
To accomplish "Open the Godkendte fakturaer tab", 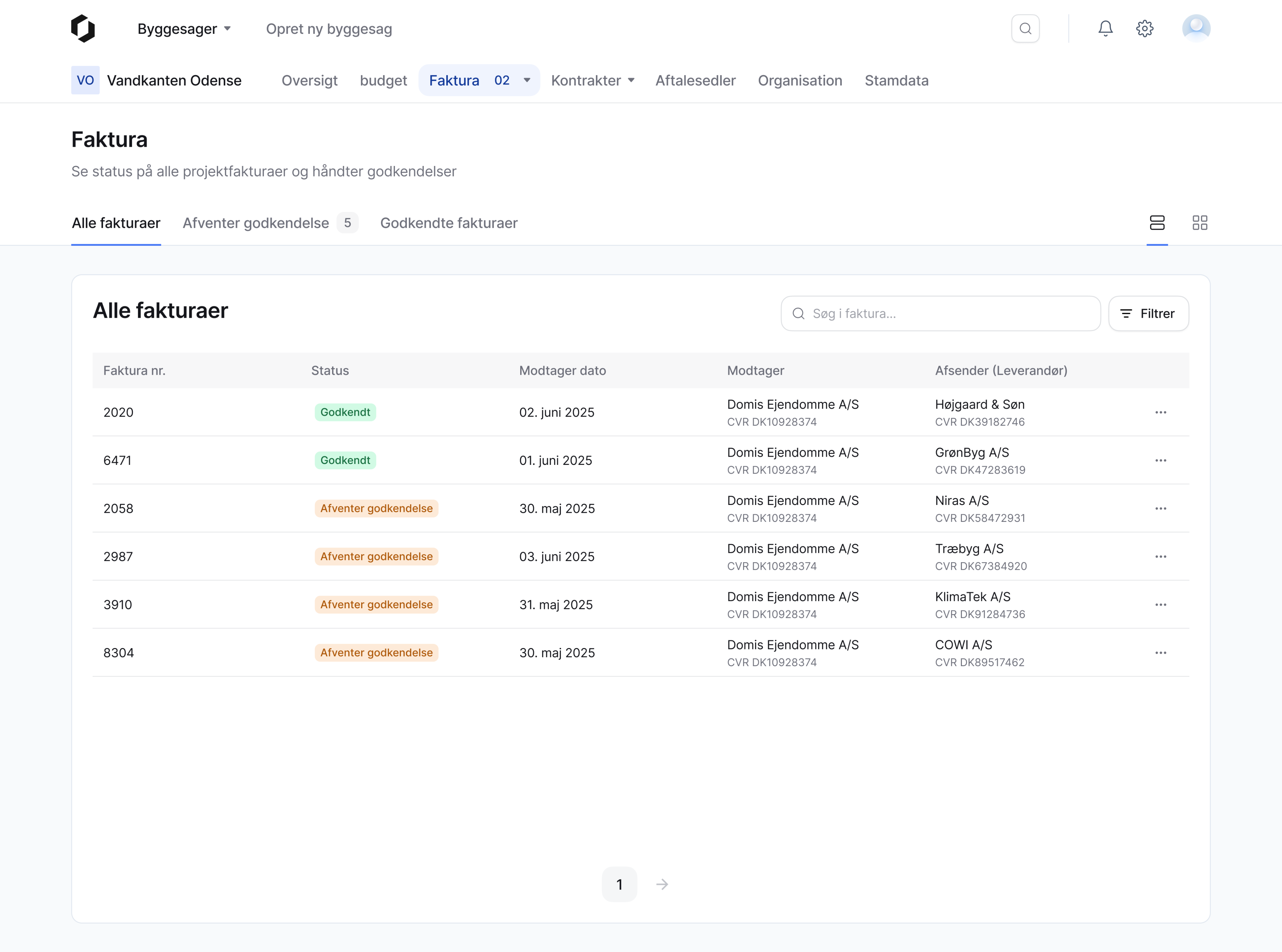I will click(448, 223).
